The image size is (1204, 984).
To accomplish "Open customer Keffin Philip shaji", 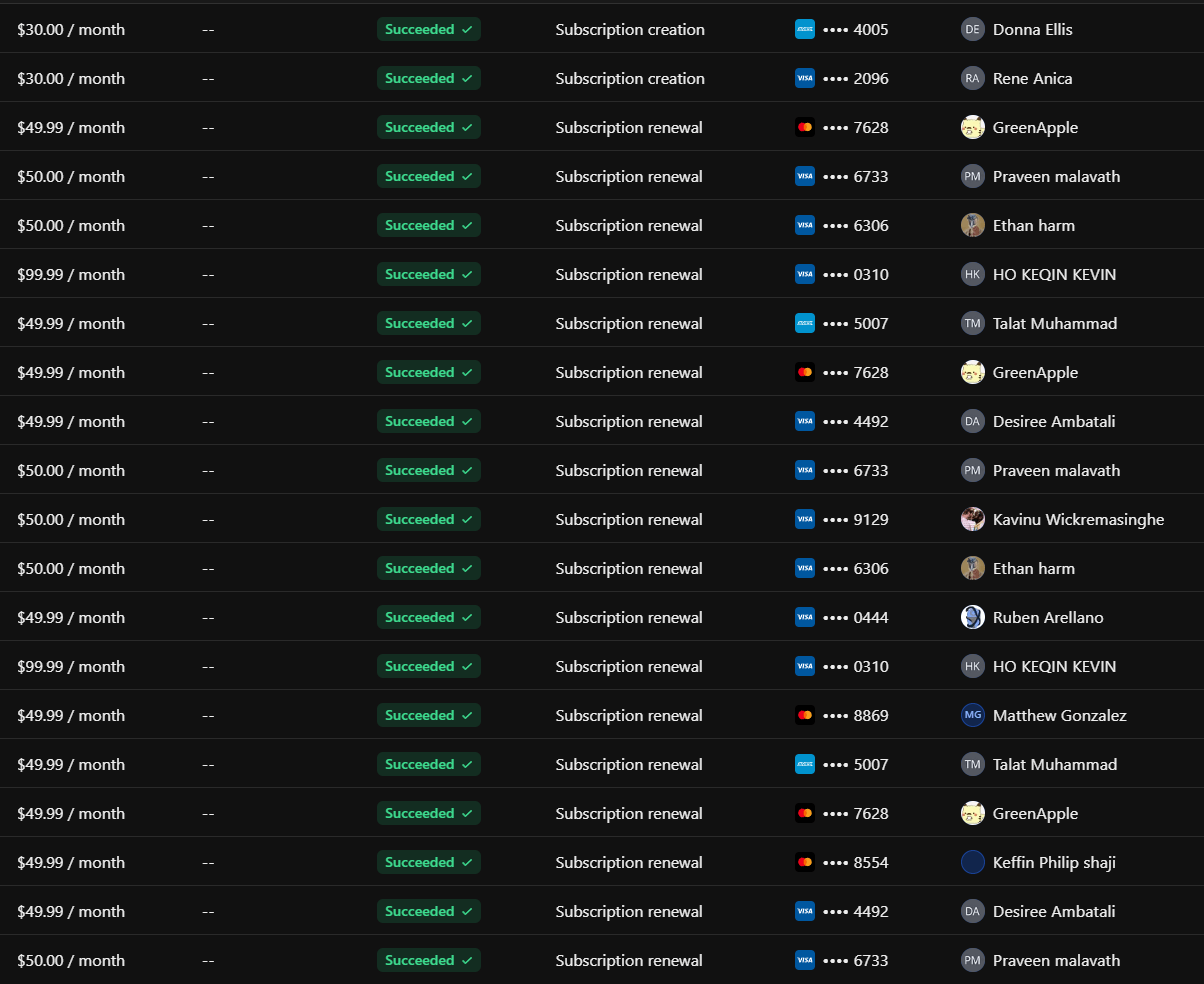I will click(x=1054, y=863).
